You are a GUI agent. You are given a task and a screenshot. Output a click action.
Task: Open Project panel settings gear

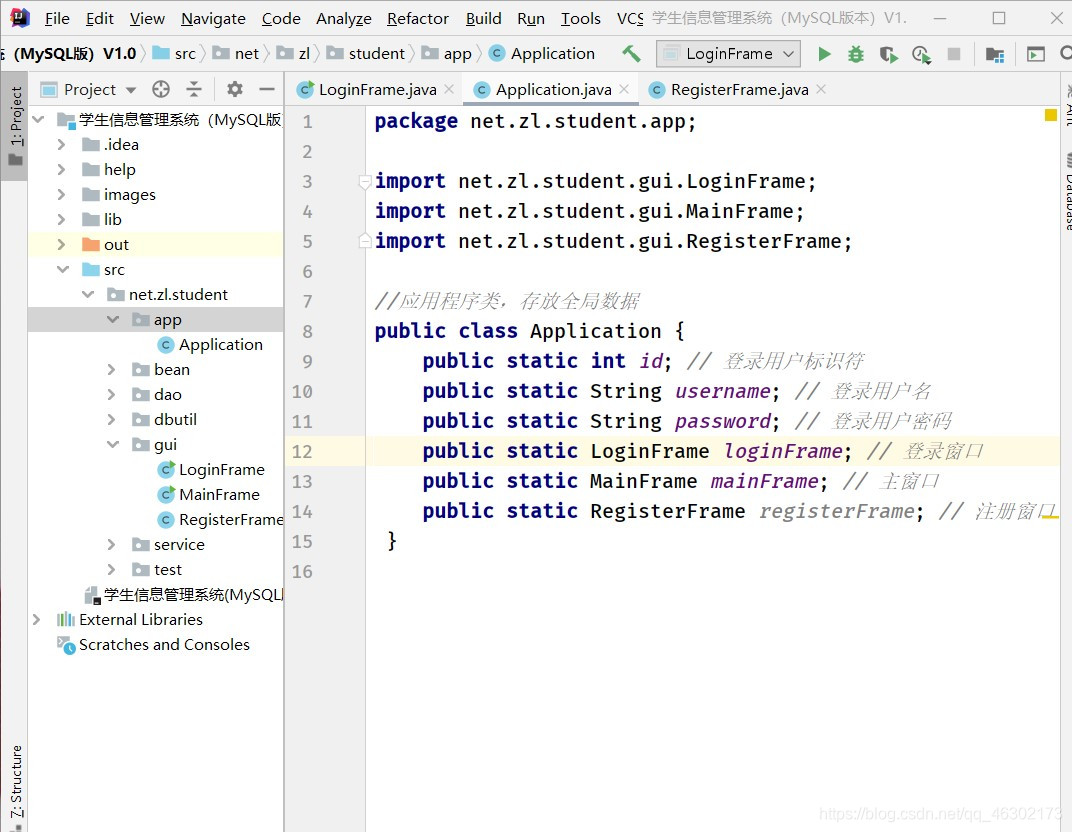point(234,89)
